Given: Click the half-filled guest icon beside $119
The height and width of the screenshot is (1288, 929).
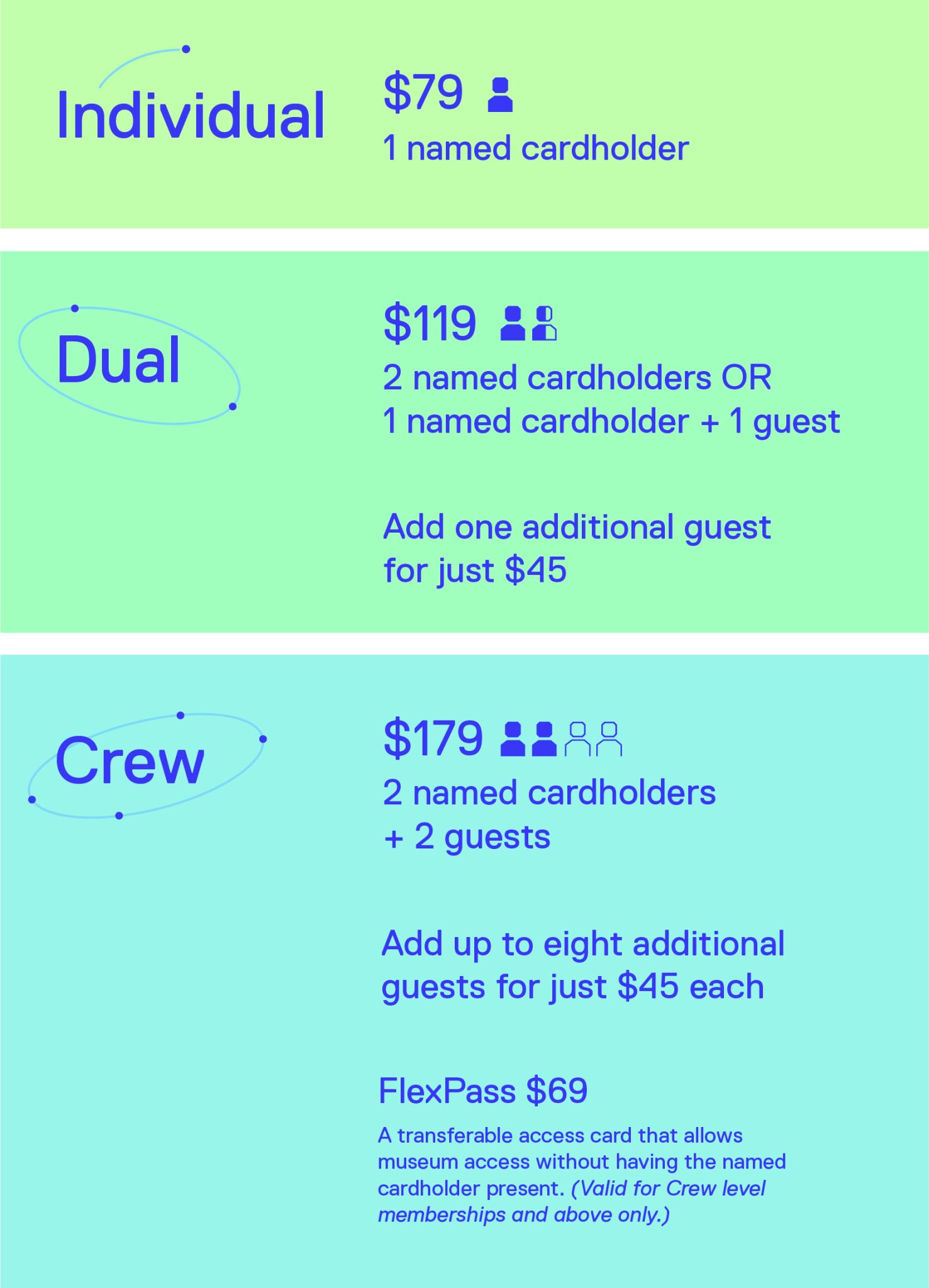Looking at the screenshot, I should (544, 323).
